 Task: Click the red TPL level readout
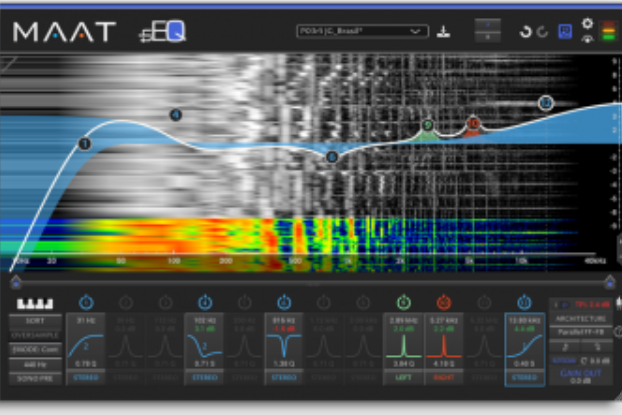[592, 305]
